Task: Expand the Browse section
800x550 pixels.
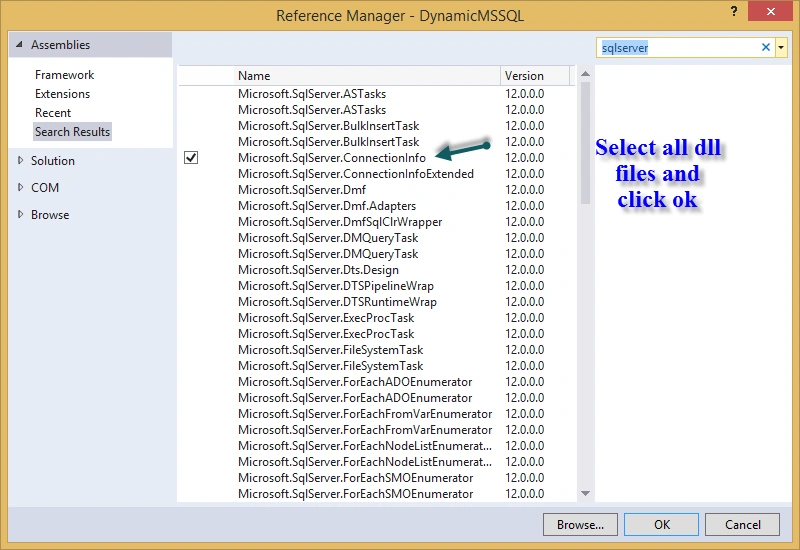Action: 20,214
